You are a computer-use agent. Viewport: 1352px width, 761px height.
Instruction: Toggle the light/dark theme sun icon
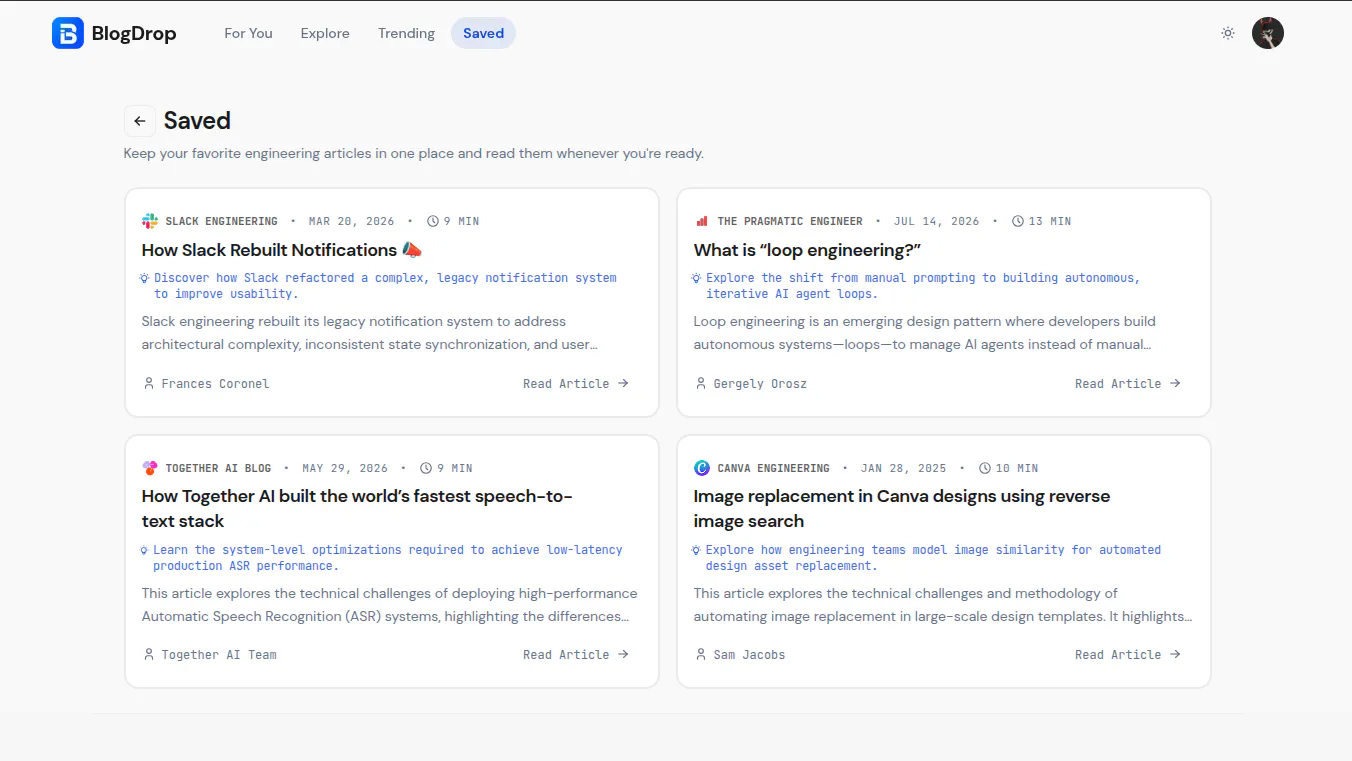1228,33
